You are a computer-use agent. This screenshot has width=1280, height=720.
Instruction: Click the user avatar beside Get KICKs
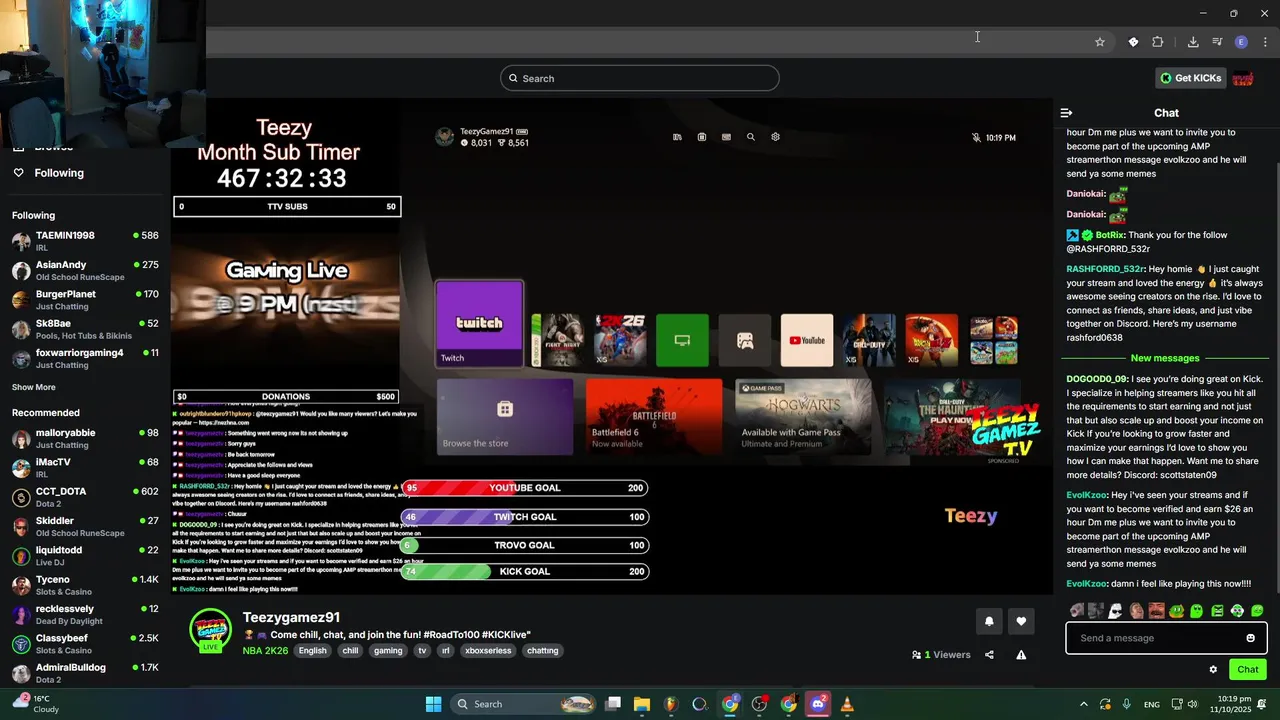click(x=1243, y=78)
